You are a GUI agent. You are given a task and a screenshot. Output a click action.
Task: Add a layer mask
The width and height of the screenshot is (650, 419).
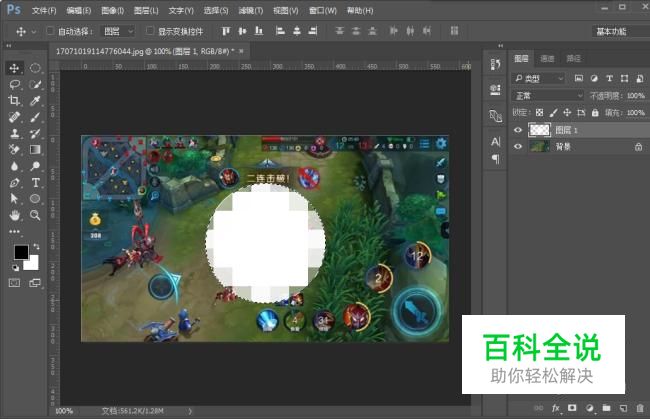point(572,408)
